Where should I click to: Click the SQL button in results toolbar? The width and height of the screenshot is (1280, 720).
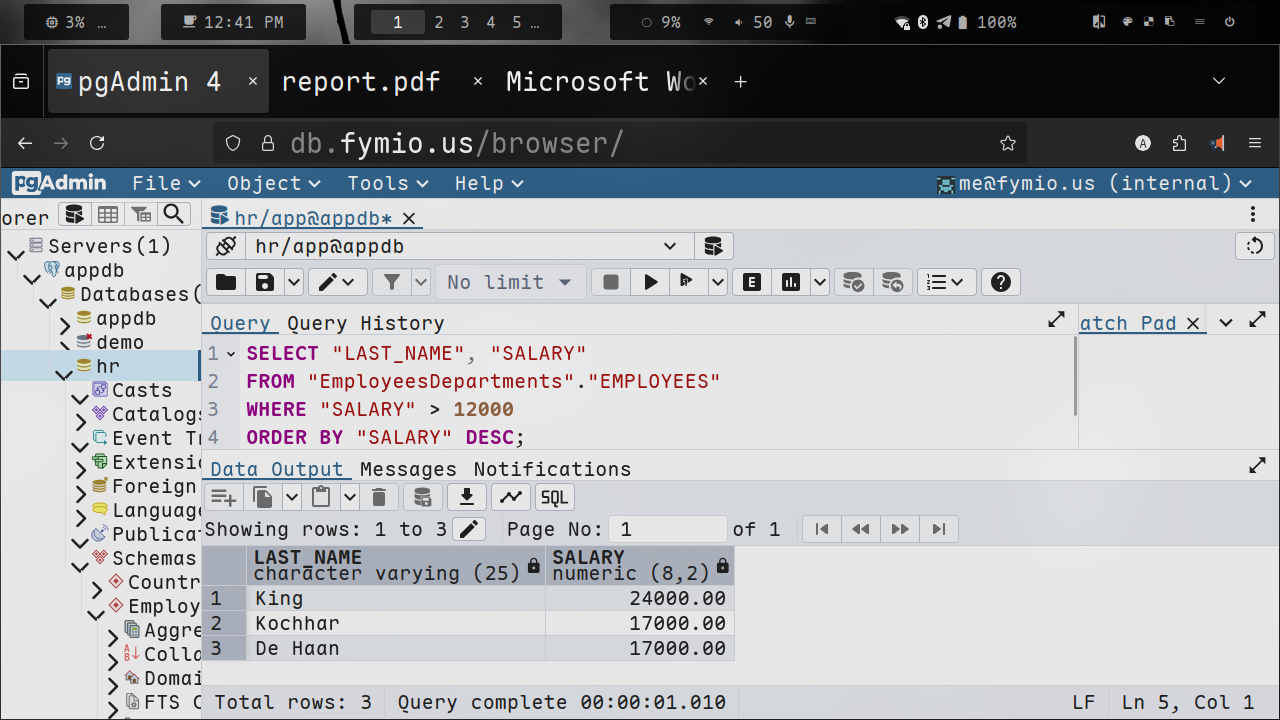pyautogui.click(x=554, y=497)
